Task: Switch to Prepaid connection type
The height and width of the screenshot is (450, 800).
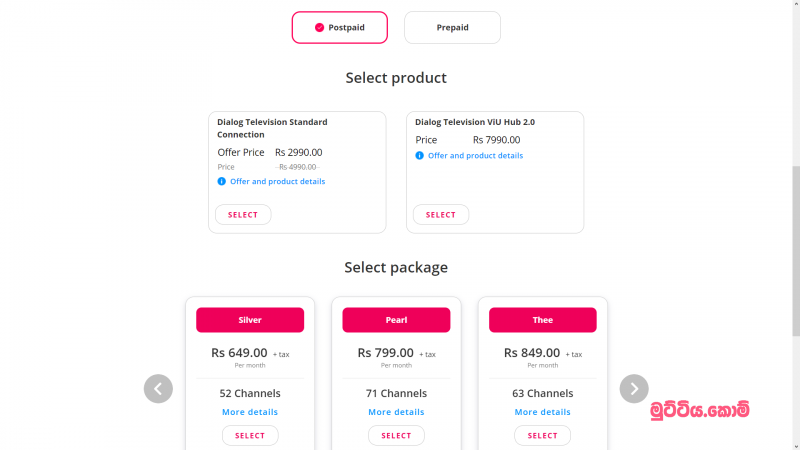Action: (x=453, y=28)
